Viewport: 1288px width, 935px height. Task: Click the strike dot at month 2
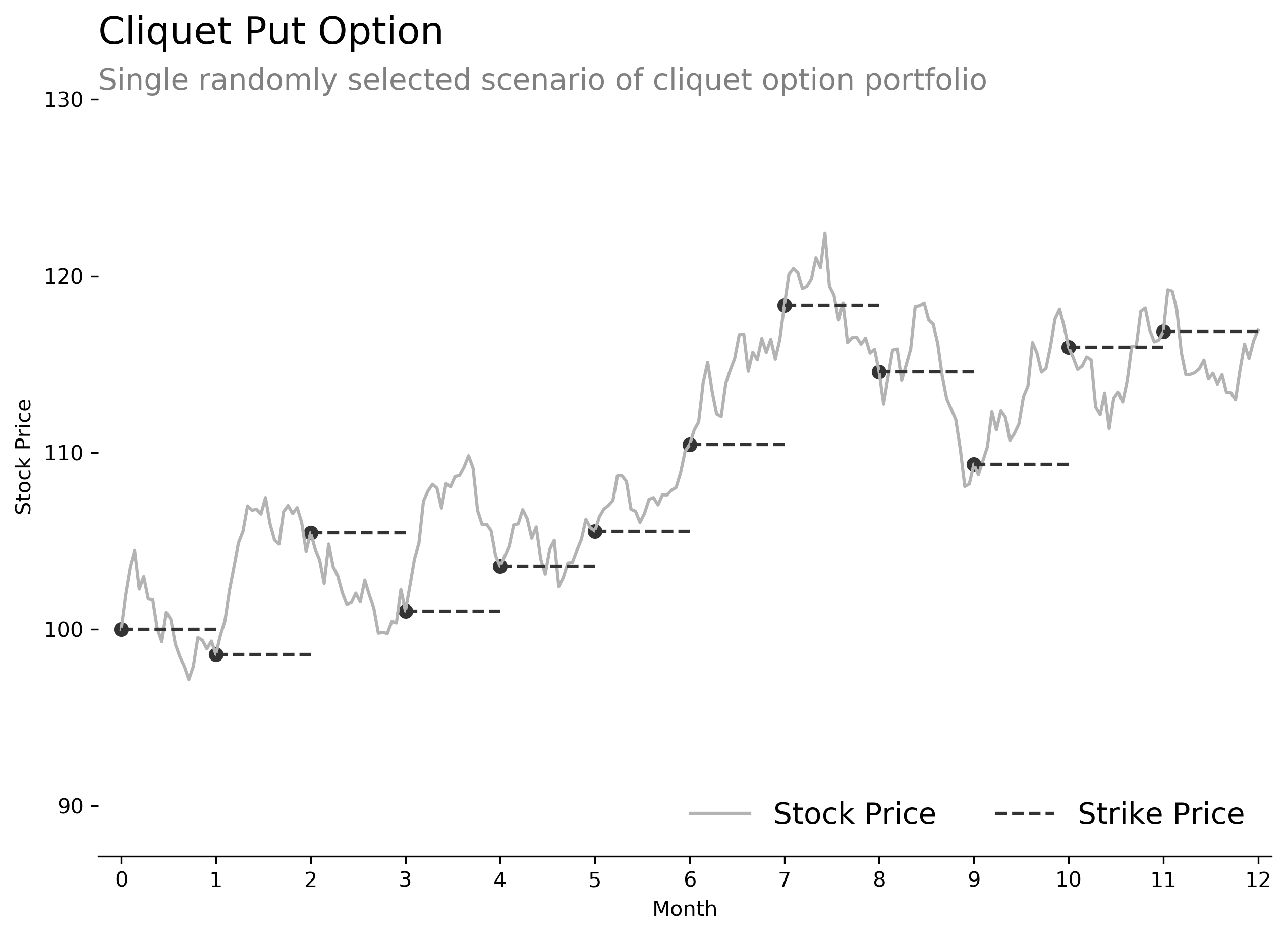pos(311,533)
